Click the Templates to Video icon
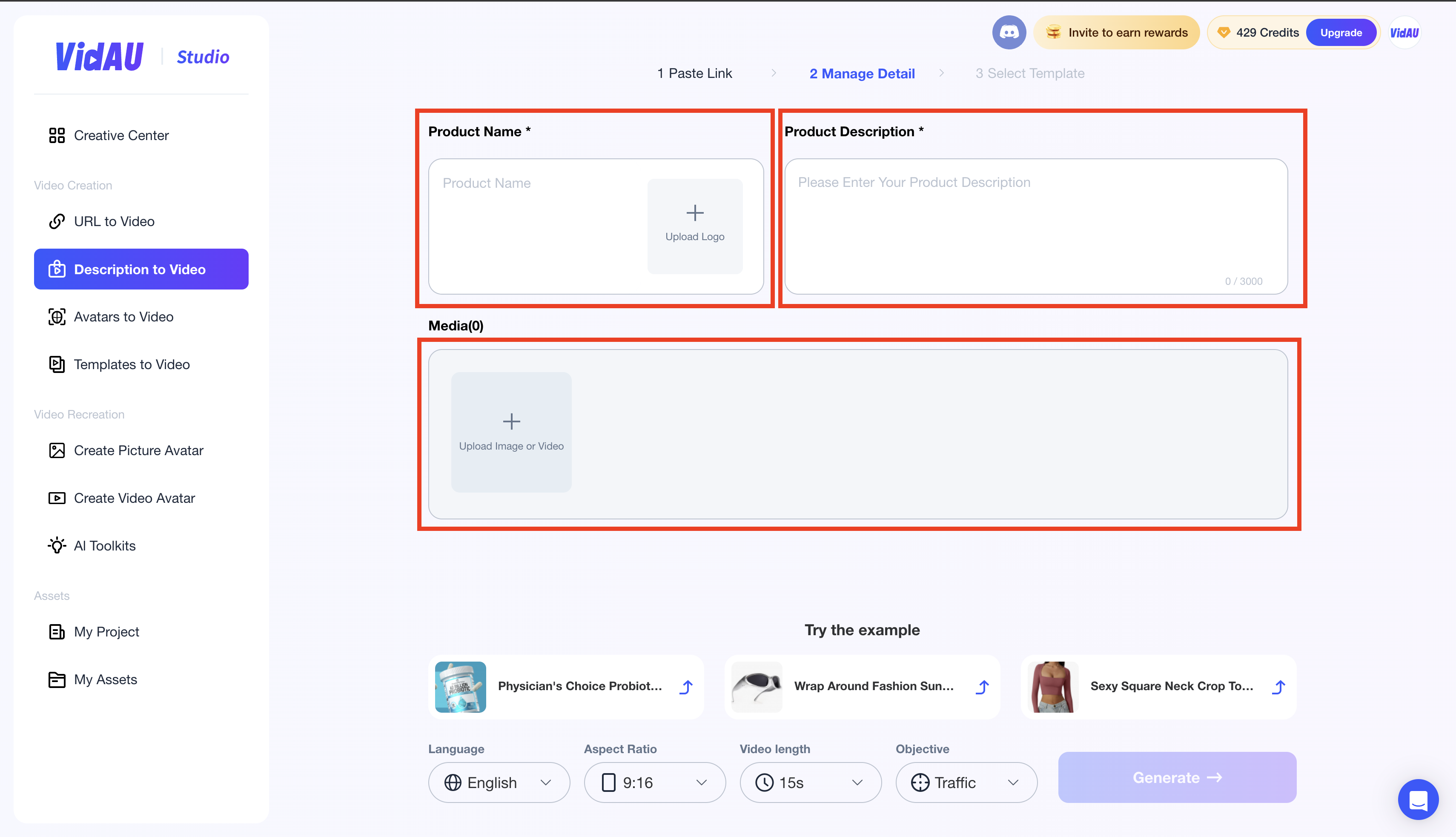This screenshot has height=837, width=1456. pos(57,364)
